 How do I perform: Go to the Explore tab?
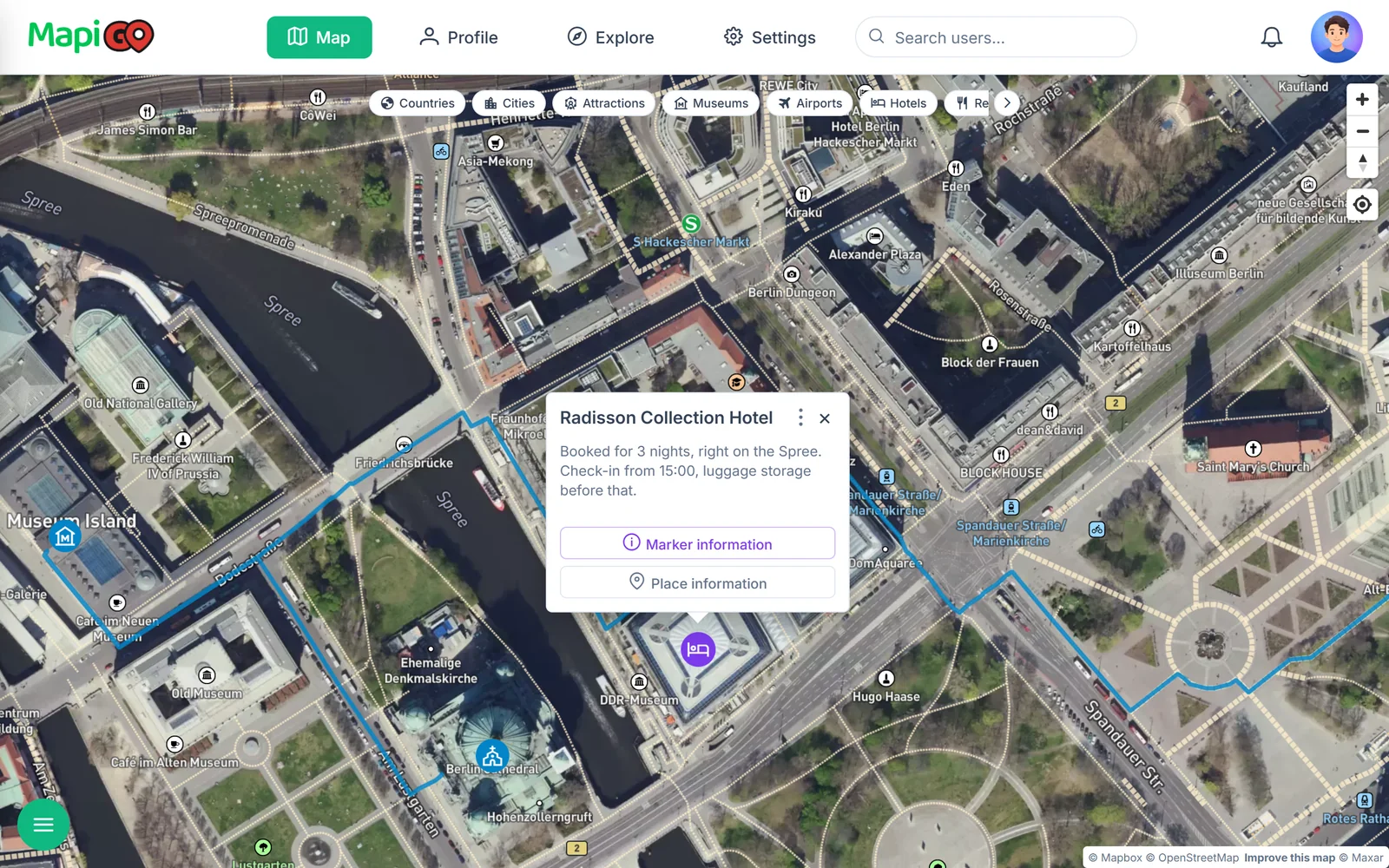tap(610, 37)
